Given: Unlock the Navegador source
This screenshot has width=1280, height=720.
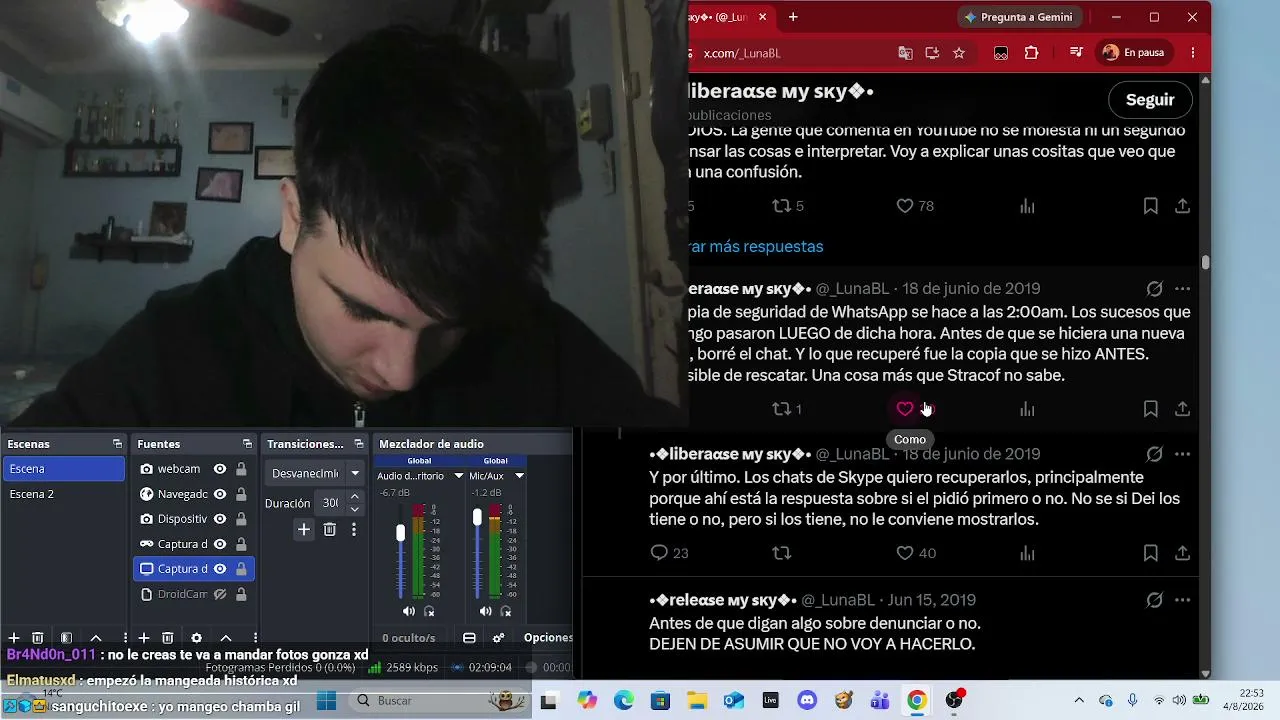Looking at the screenshot, I should pyautogui.click(x=241, y=494).
